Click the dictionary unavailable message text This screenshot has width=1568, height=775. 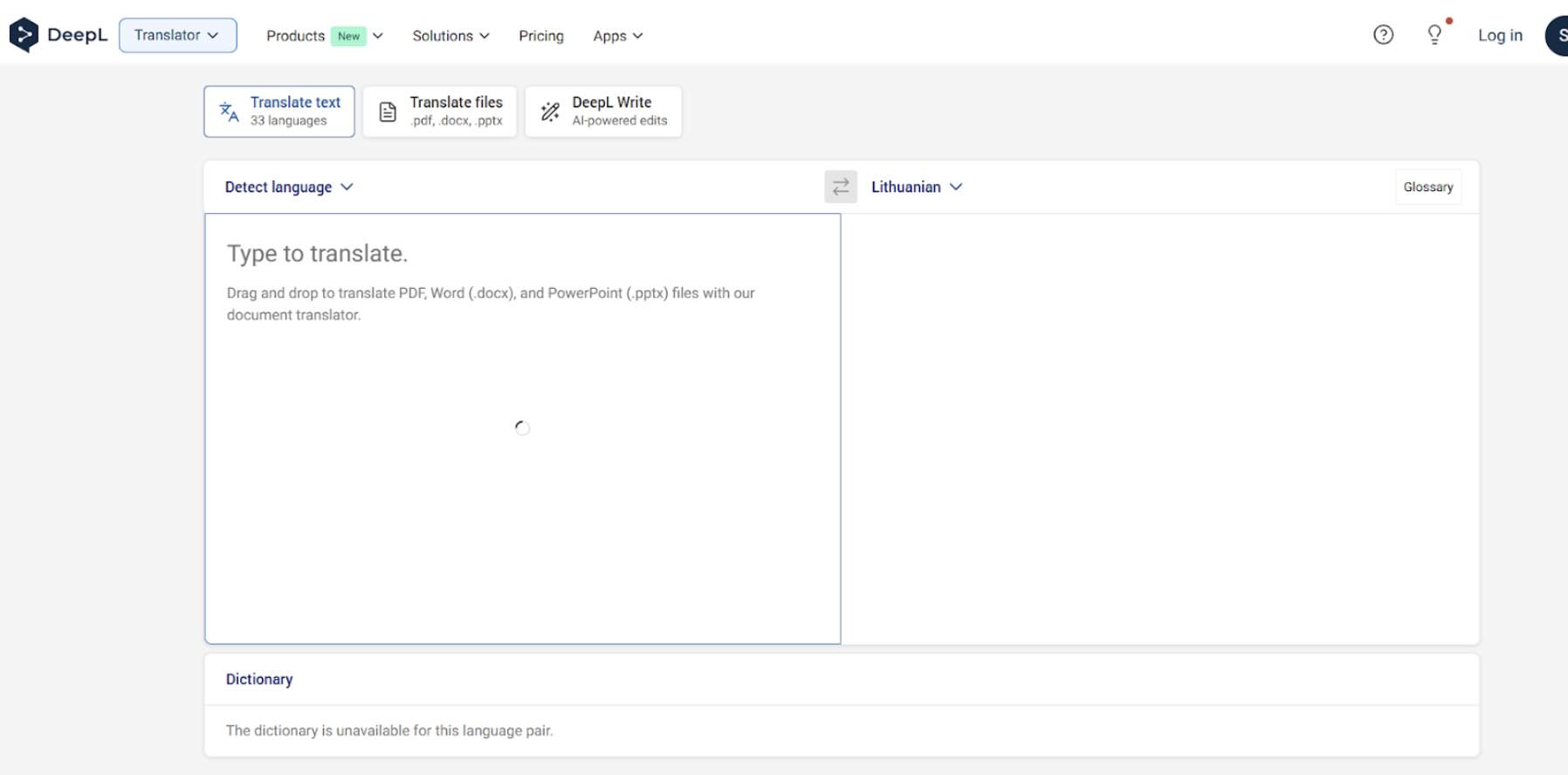[389, 730]
